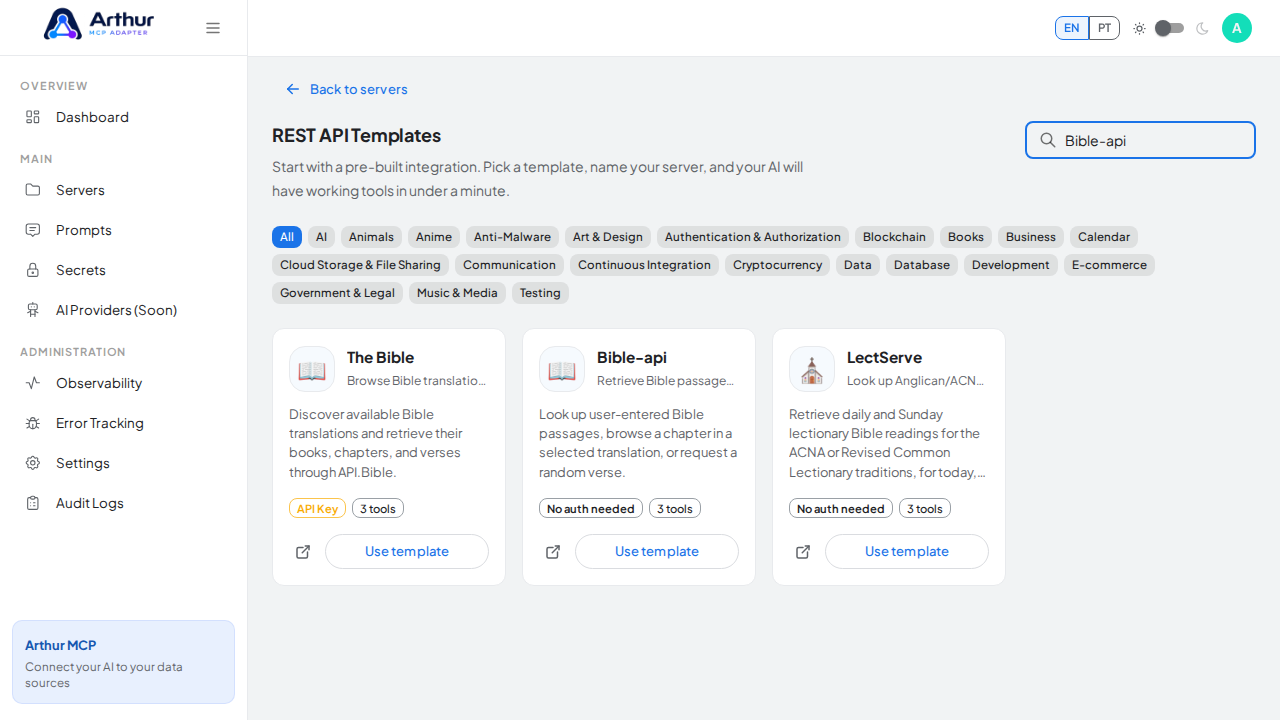Filter templates by AI category
The width and height of the screenshot is (1280, 720).
(321, 237)
